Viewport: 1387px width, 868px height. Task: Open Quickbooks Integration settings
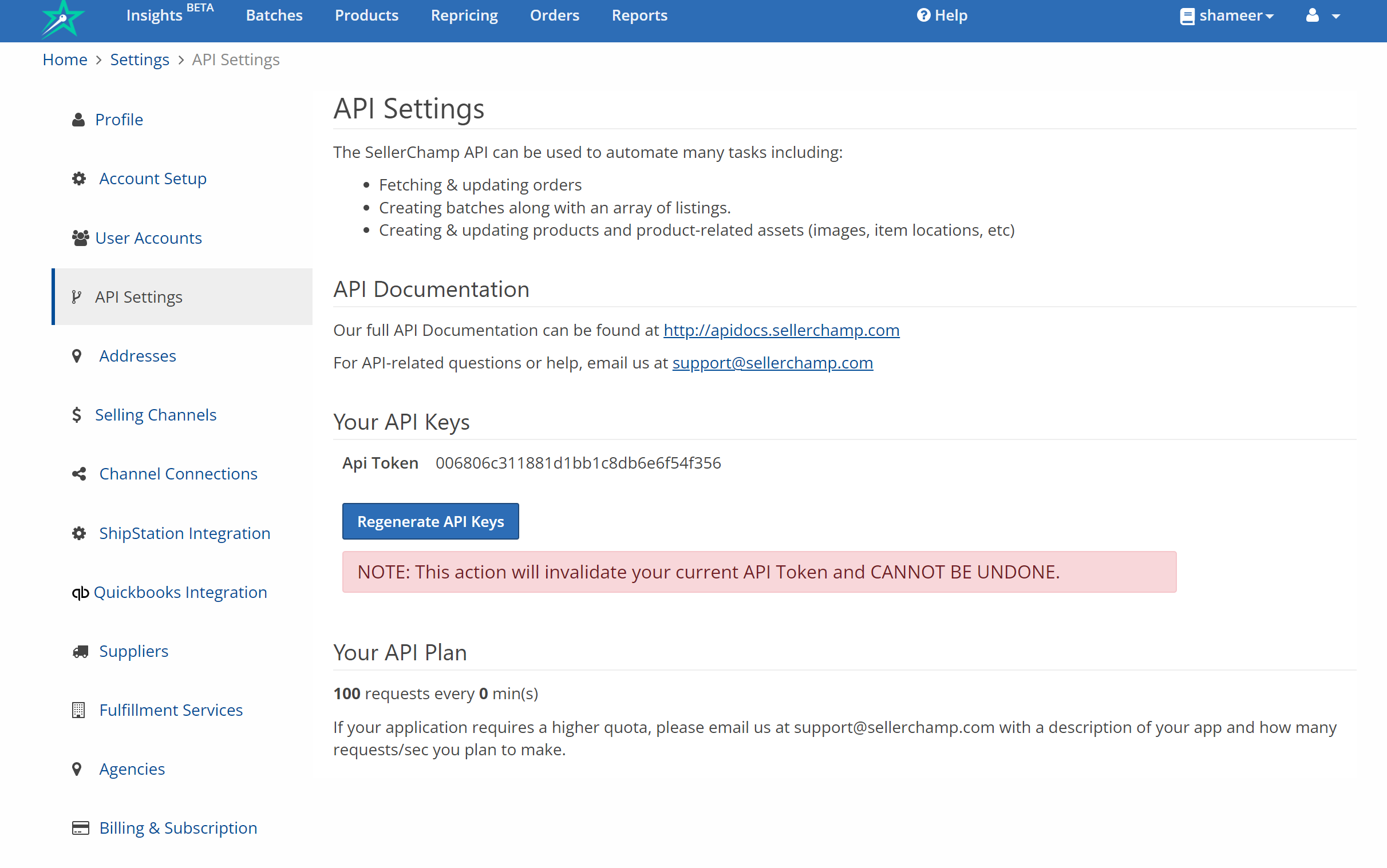(x=180, y=592)
